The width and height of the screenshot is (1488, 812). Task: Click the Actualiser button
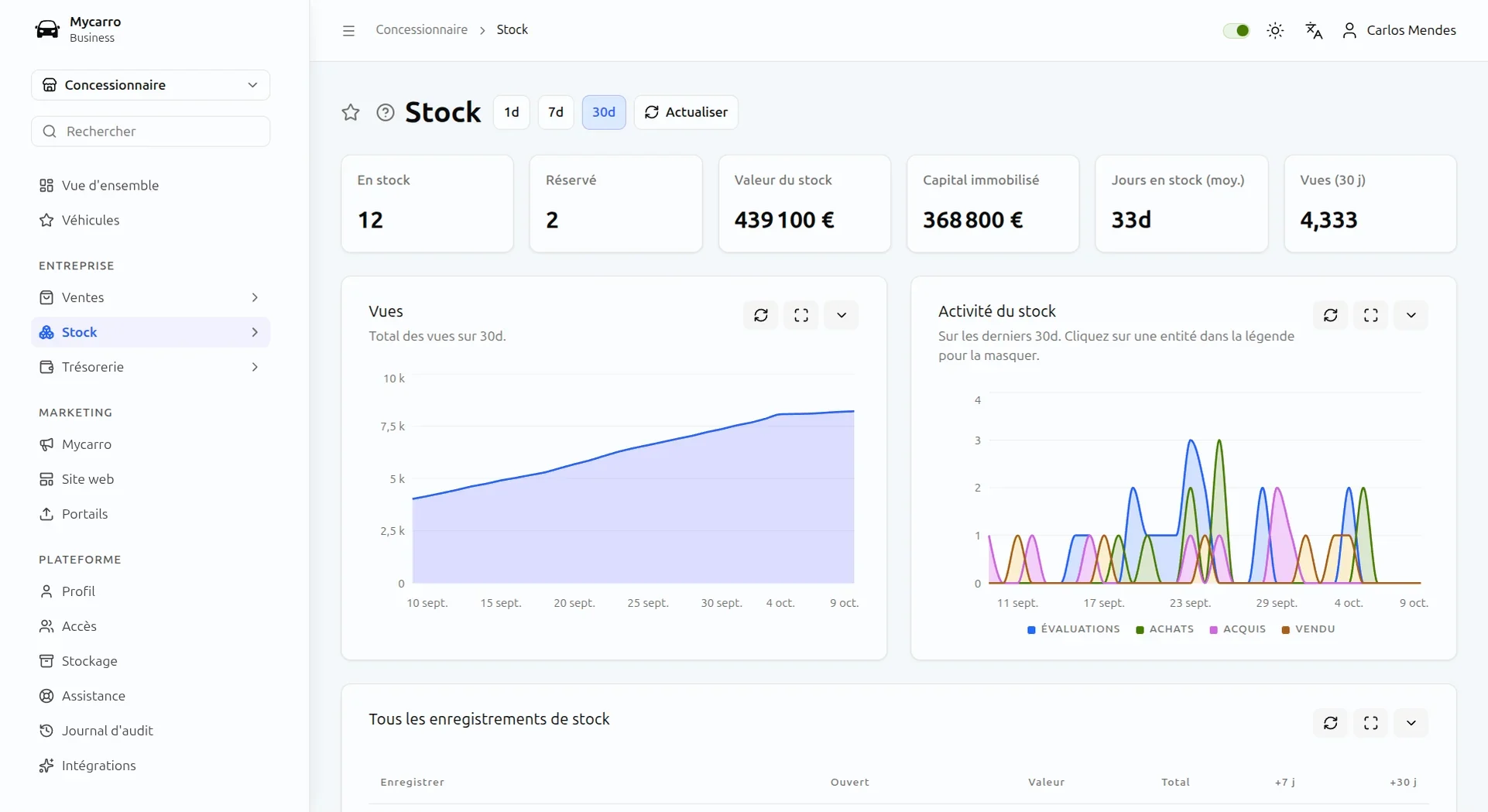pos(686,112)
